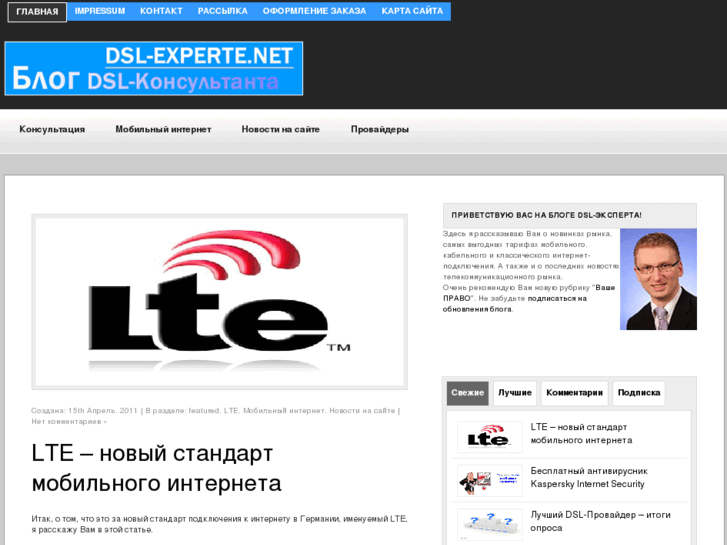
Task: Switch to the Свежие tab
Action: [467, 393]
